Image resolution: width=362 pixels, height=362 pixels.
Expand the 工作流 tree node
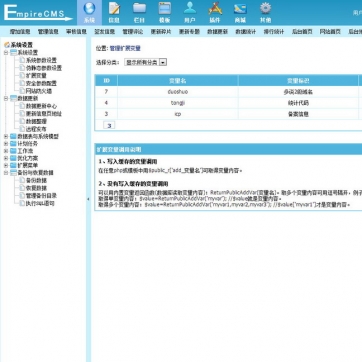click(x=6, y=151)
